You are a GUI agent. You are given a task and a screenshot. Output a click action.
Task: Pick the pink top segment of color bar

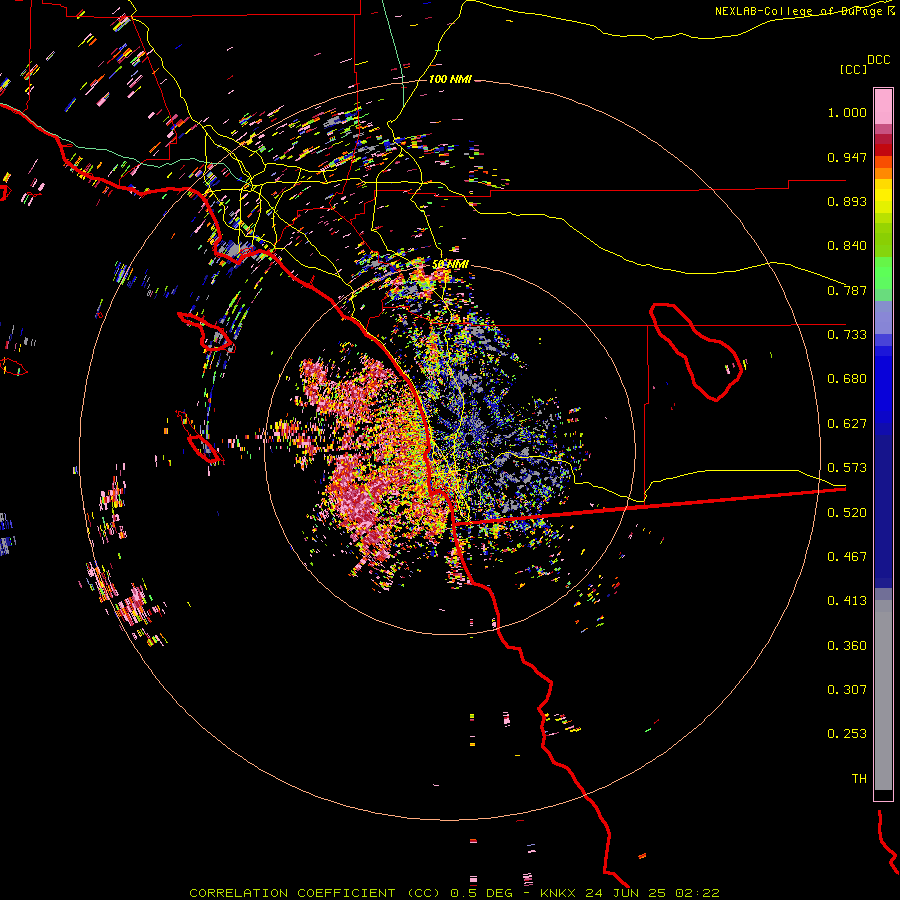(x=883, y=107)
